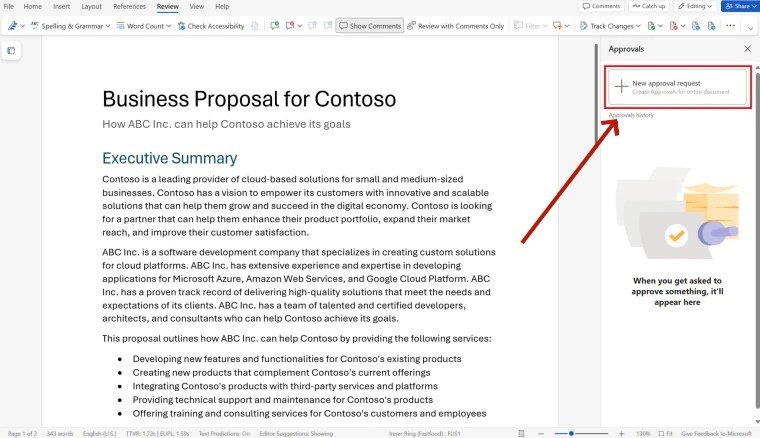Click the navigation pane icon left of the document
The height and width of the screenshot is (438, 760).
tap(11, 50)
